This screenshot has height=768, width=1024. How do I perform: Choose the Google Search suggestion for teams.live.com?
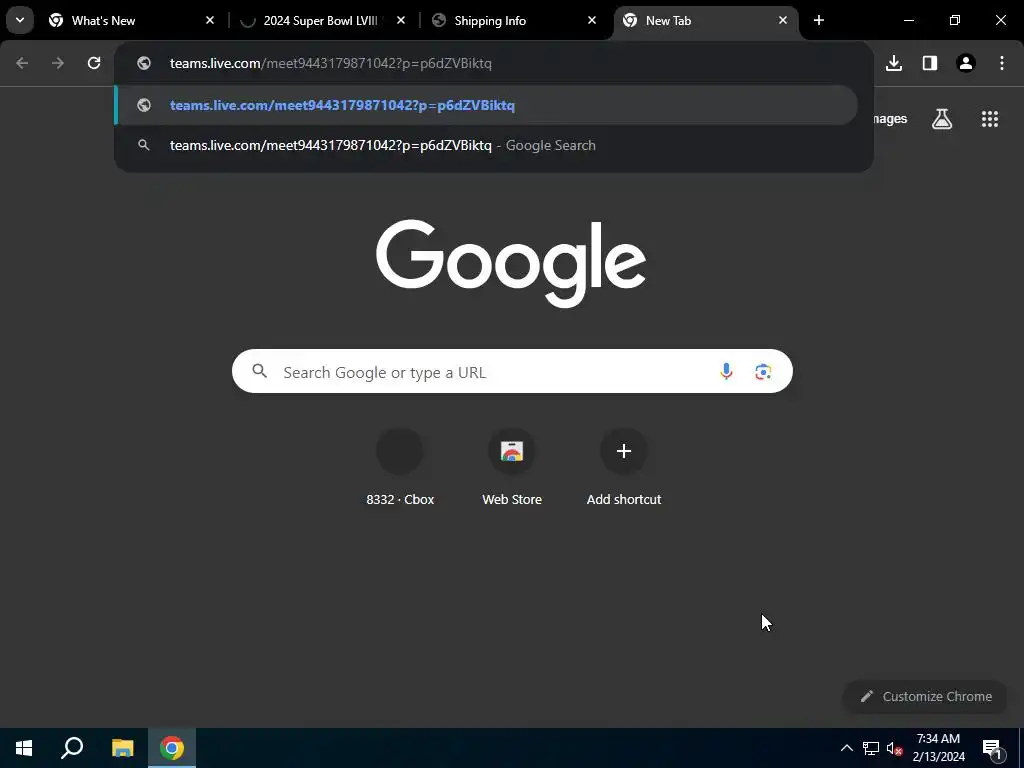pos(486,145)
